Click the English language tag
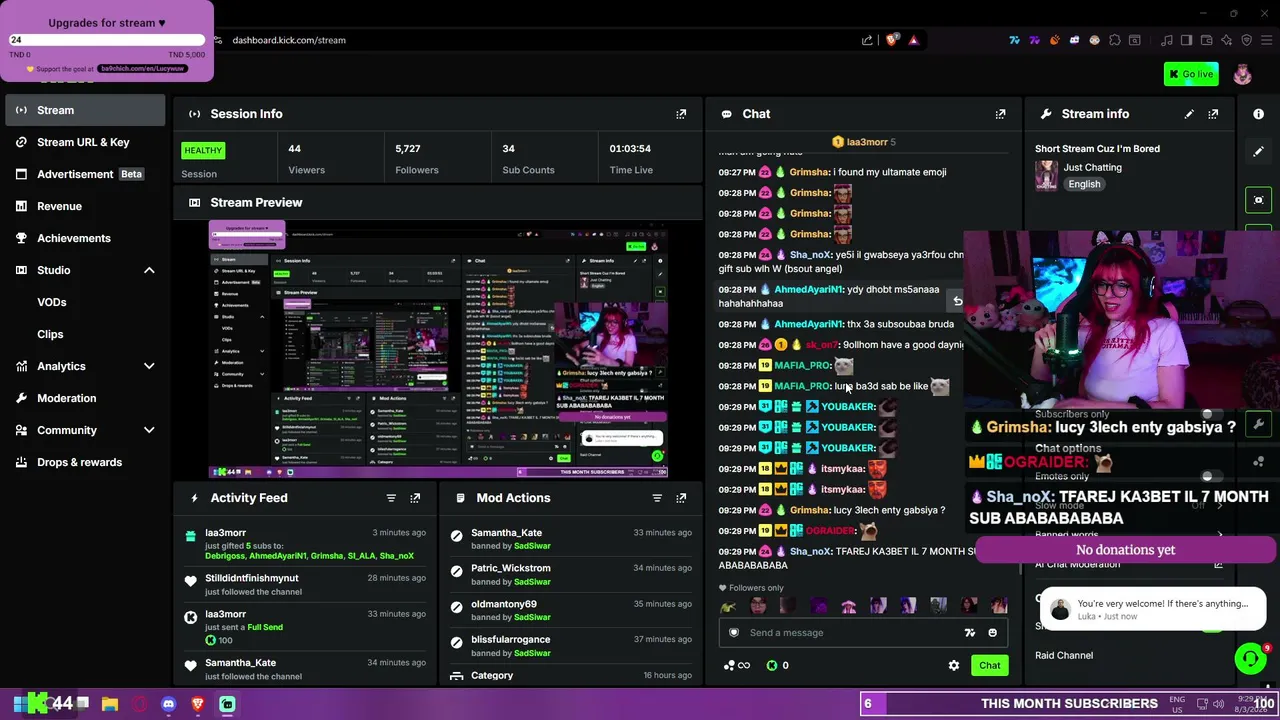Screen dimensions: 1280x720 point(1084,184)
